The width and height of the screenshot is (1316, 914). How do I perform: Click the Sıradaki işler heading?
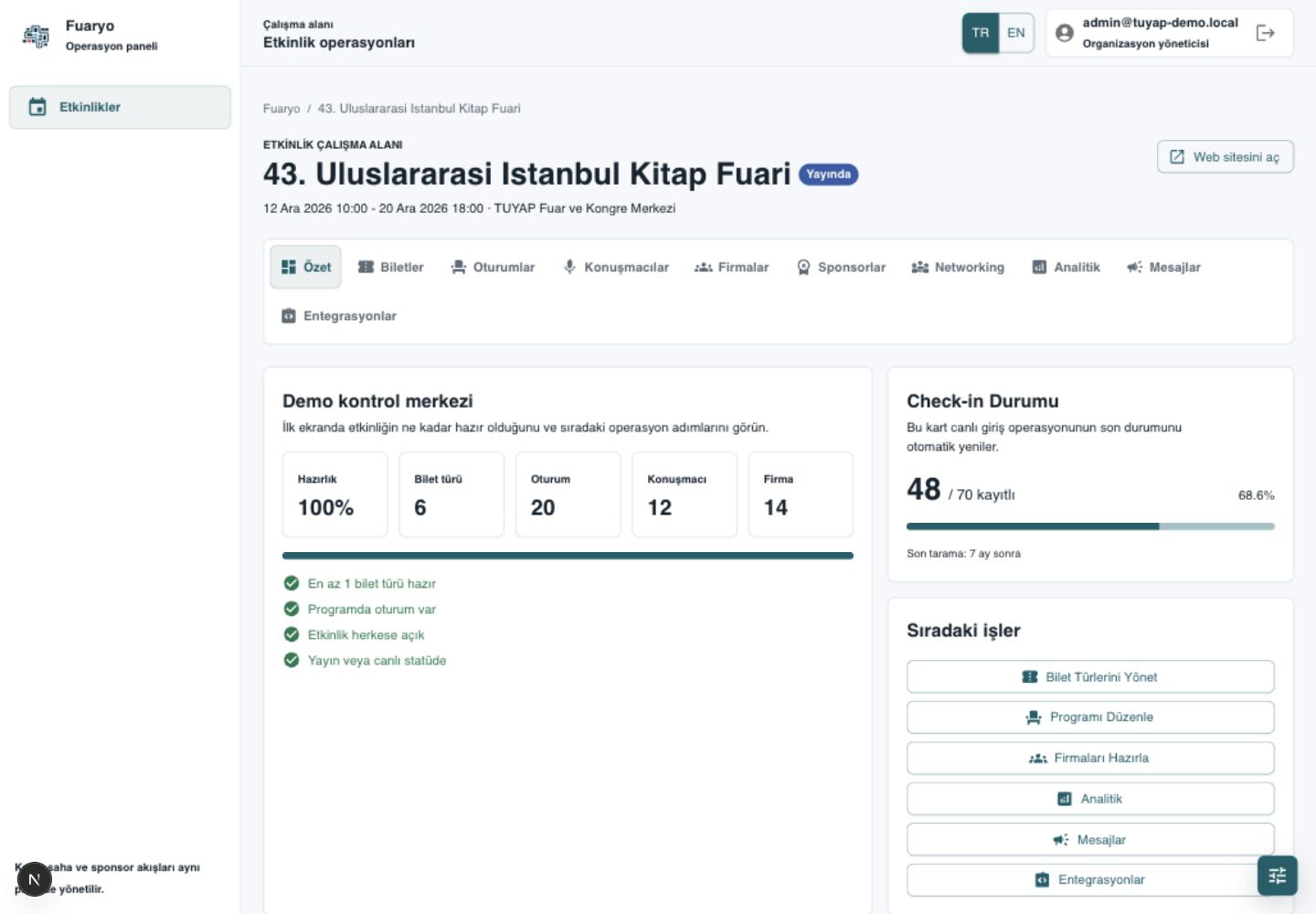coord(963,631)
